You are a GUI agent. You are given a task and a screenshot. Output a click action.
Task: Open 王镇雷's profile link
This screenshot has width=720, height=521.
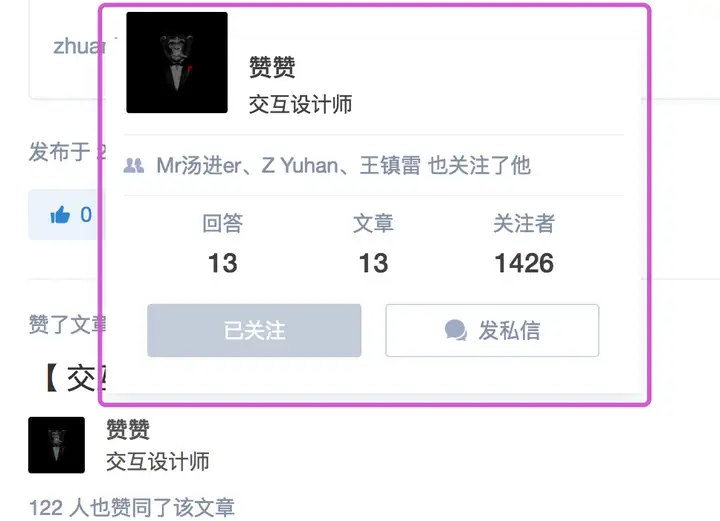390,165
